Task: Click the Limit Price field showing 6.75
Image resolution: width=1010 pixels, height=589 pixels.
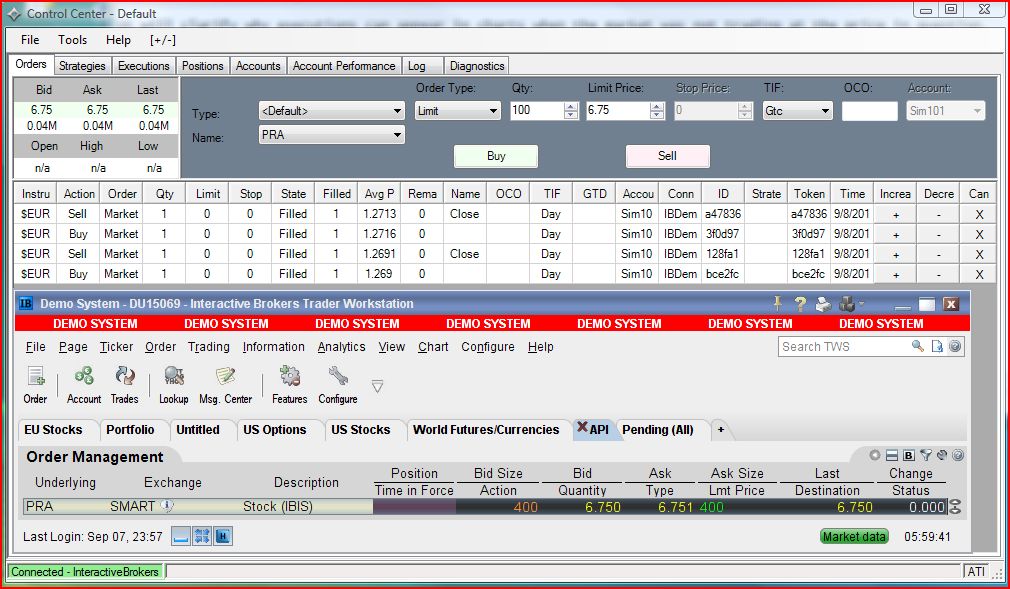Action: (x=618, y=111)
